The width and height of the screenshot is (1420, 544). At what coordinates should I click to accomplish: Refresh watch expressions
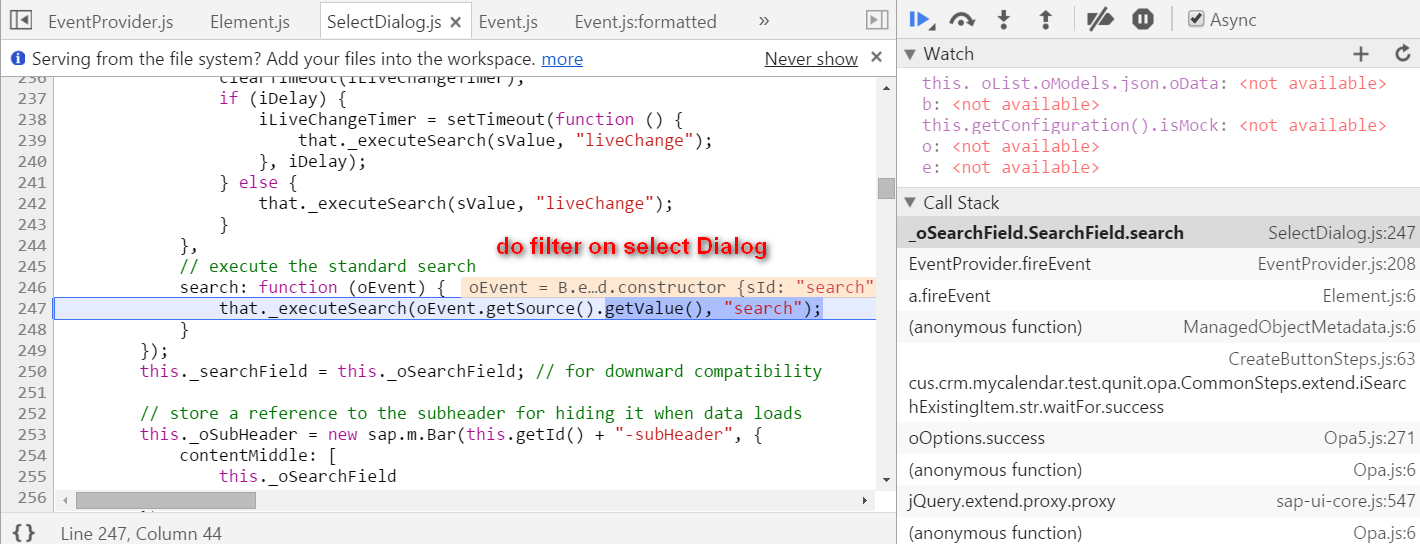point(1402,54)
